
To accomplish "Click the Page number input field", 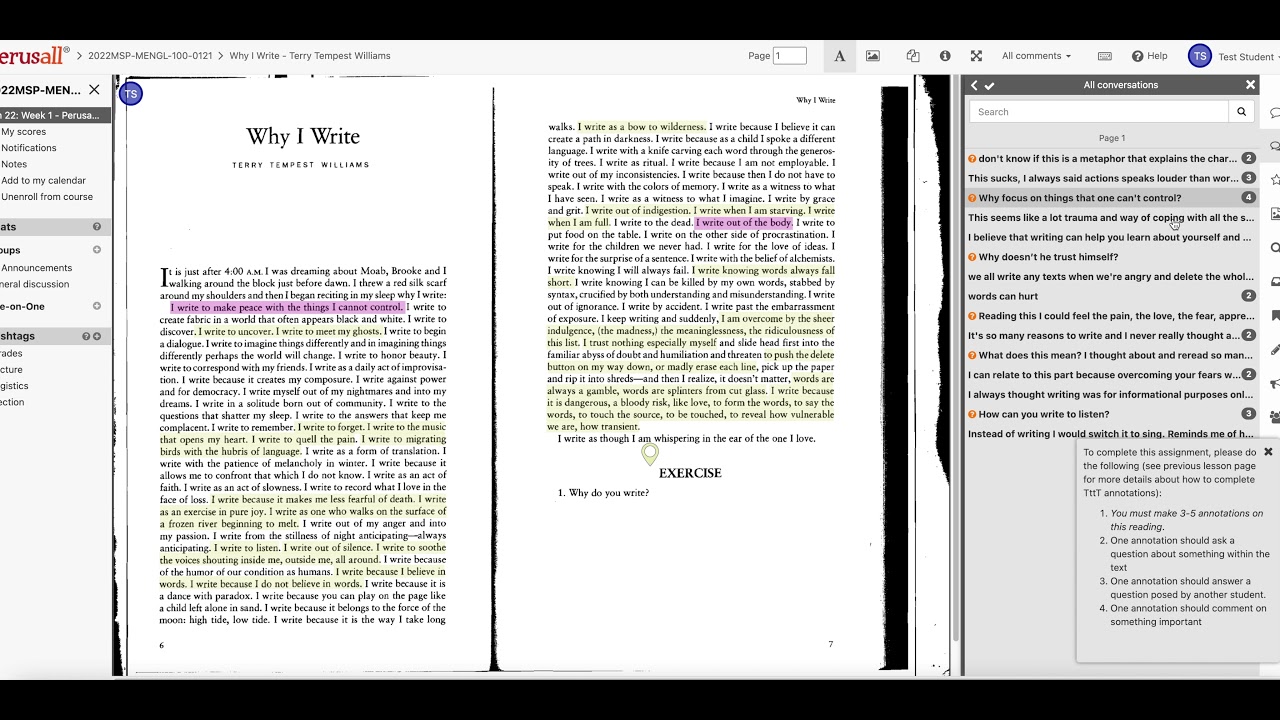I will (790, 56).
